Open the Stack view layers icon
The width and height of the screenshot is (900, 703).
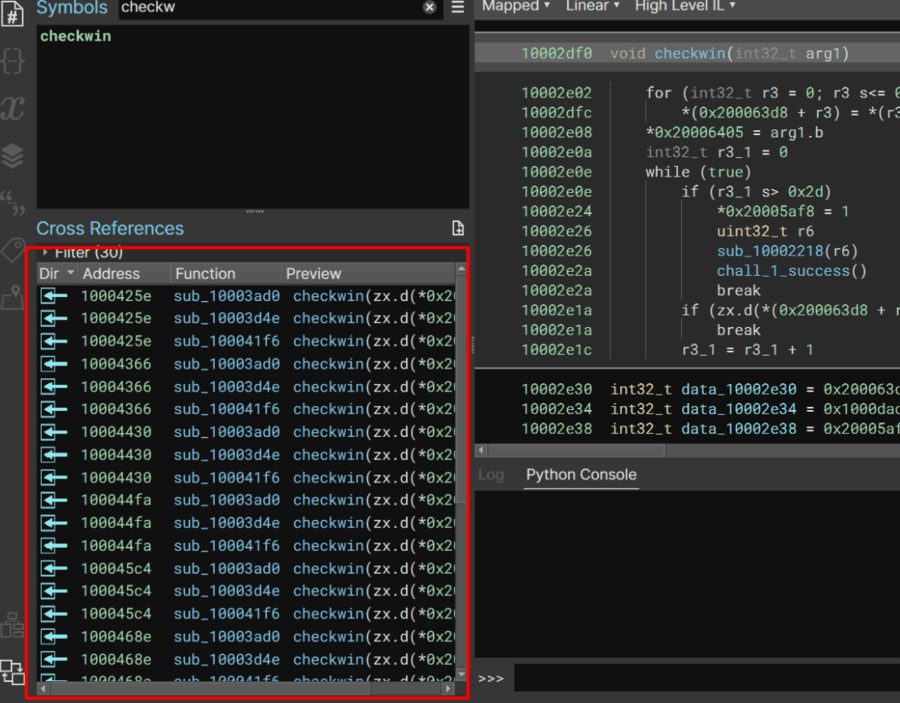coord(13,156)
